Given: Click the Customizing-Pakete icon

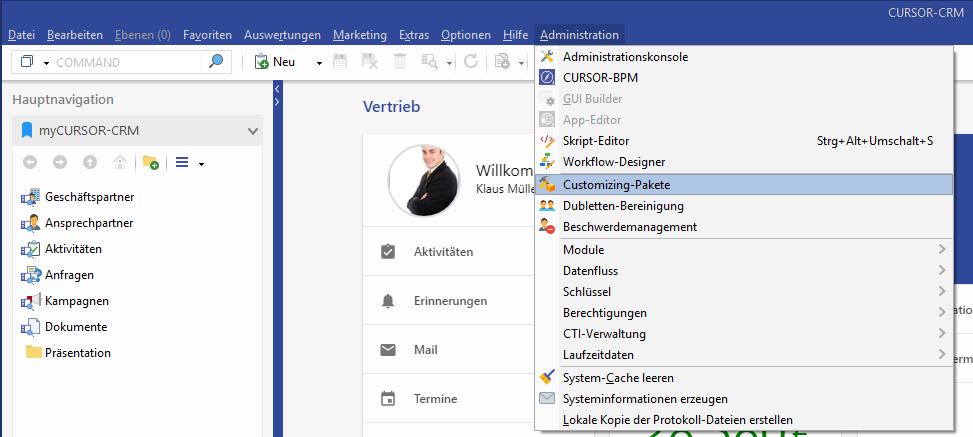Looking at the screenshot, I should [x=547, y=185].
